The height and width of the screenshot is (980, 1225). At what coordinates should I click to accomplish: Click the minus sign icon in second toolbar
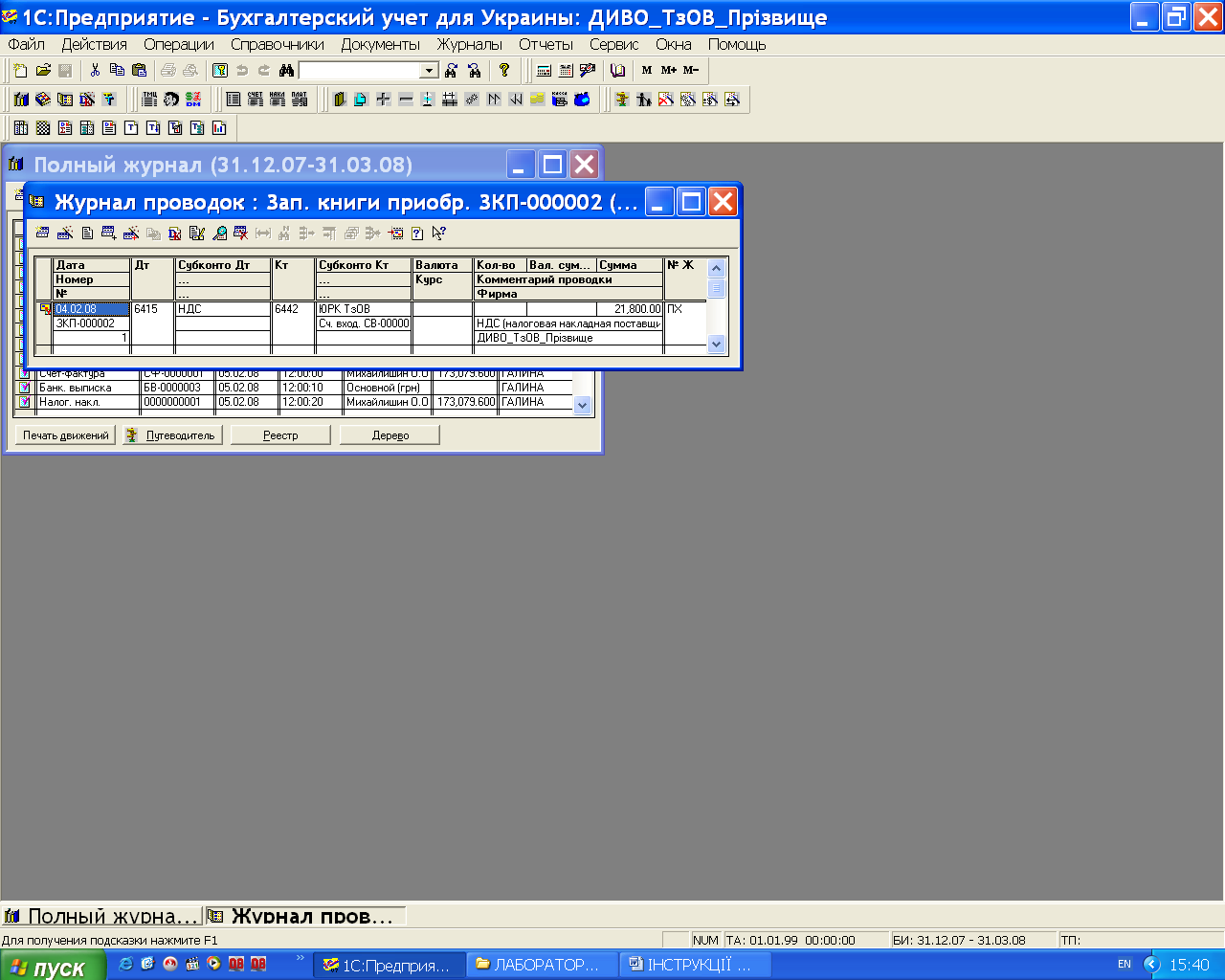pyautogui.click(x=405, y=99)
